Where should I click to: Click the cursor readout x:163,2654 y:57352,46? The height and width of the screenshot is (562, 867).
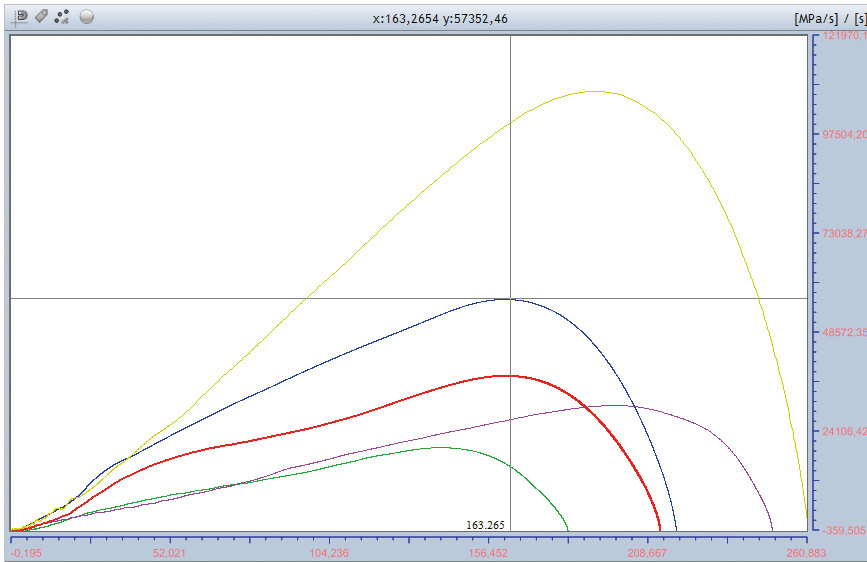tap(440, 19)
